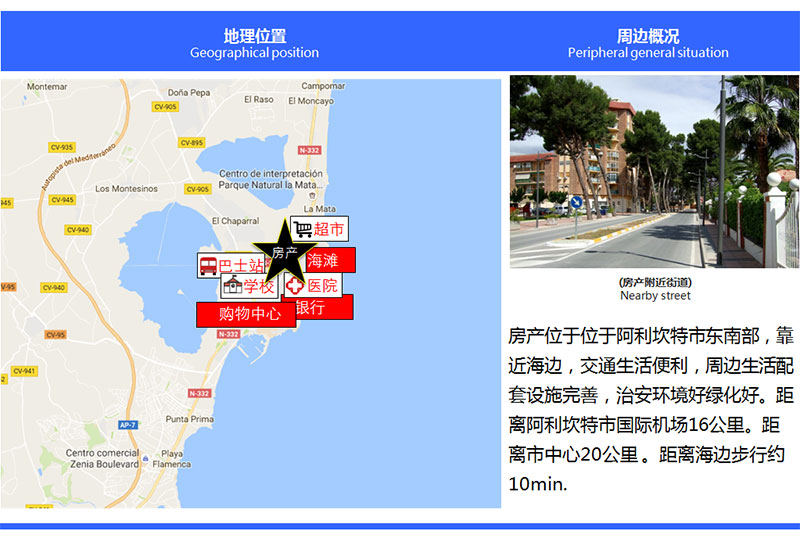Click the red cross hospital icon
The height and width of the screenshot is (549, 800).
[294, 286]
